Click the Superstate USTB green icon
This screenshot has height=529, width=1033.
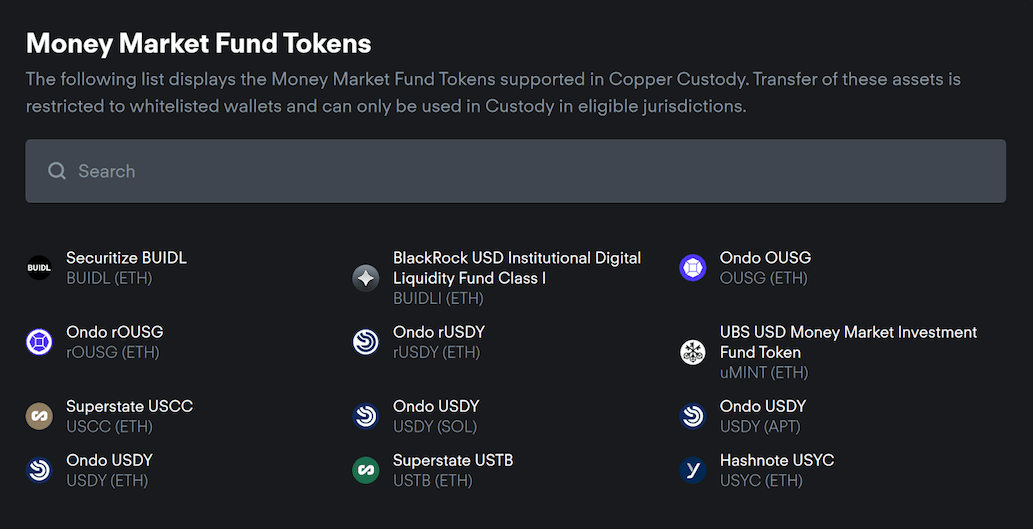click(x=366, y=470)
